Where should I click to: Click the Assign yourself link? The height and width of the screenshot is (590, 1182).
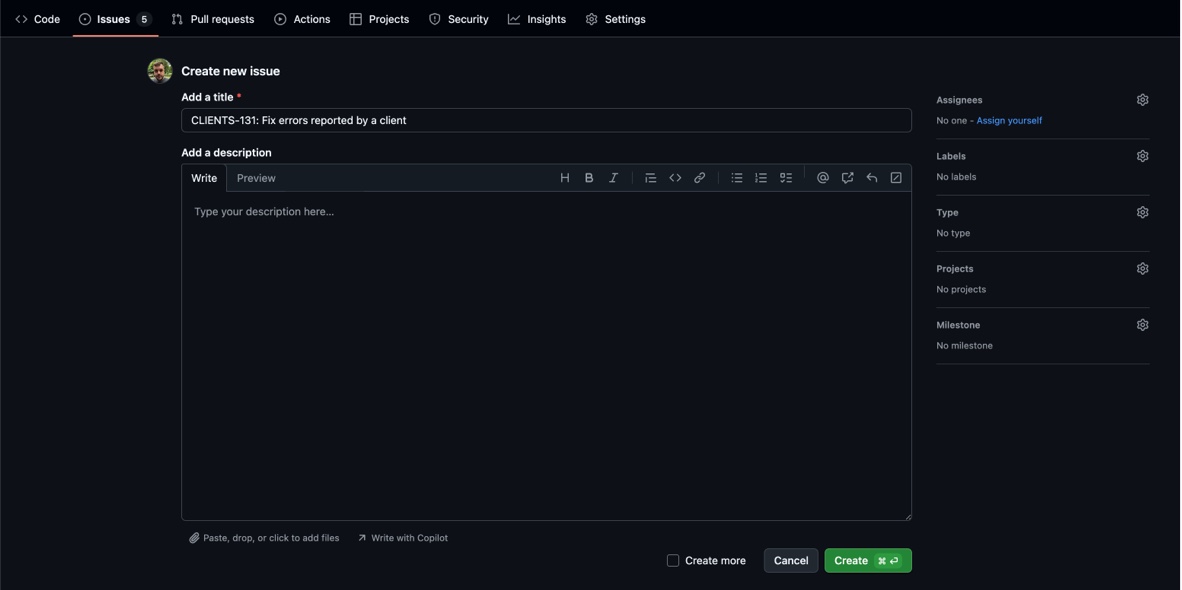click(1009, 121)
